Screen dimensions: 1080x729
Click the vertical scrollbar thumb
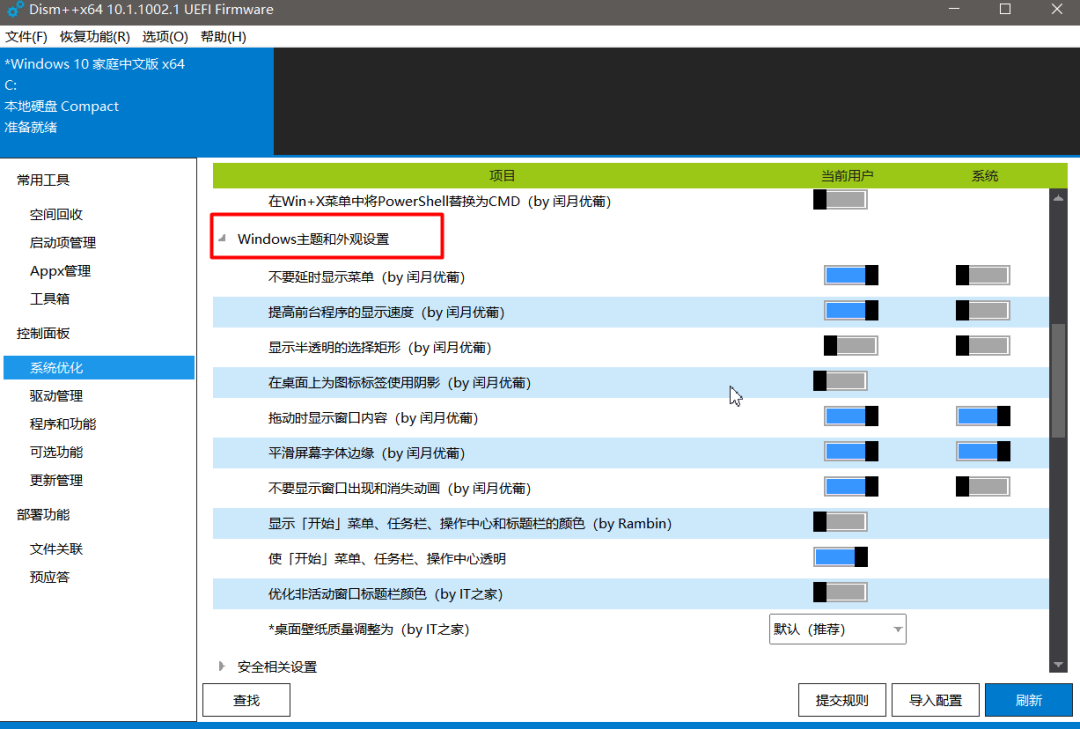1058,380
